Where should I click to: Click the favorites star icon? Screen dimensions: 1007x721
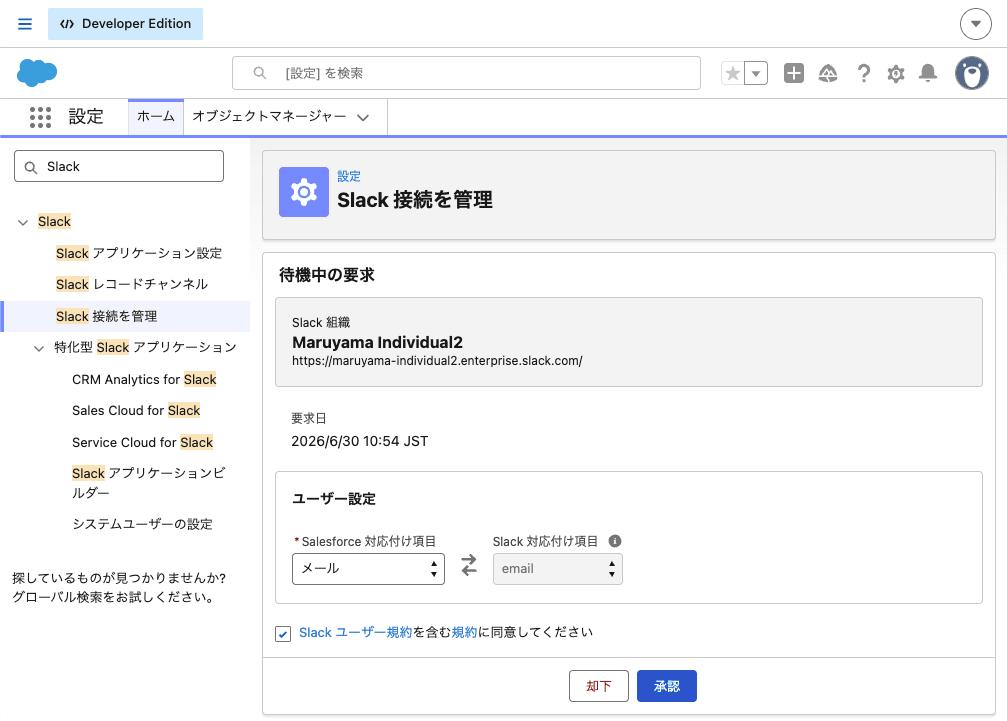click(x=733, y=73)
